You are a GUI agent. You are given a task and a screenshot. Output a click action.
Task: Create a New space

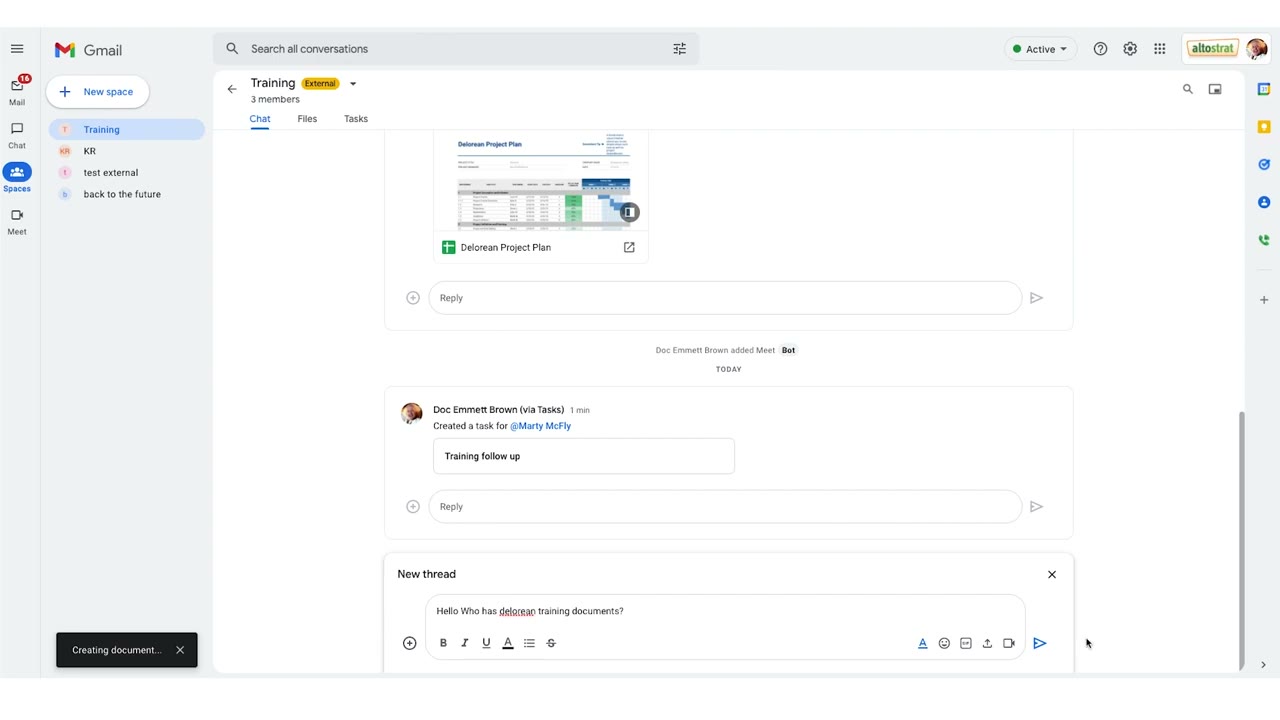[x=97, y=92]
